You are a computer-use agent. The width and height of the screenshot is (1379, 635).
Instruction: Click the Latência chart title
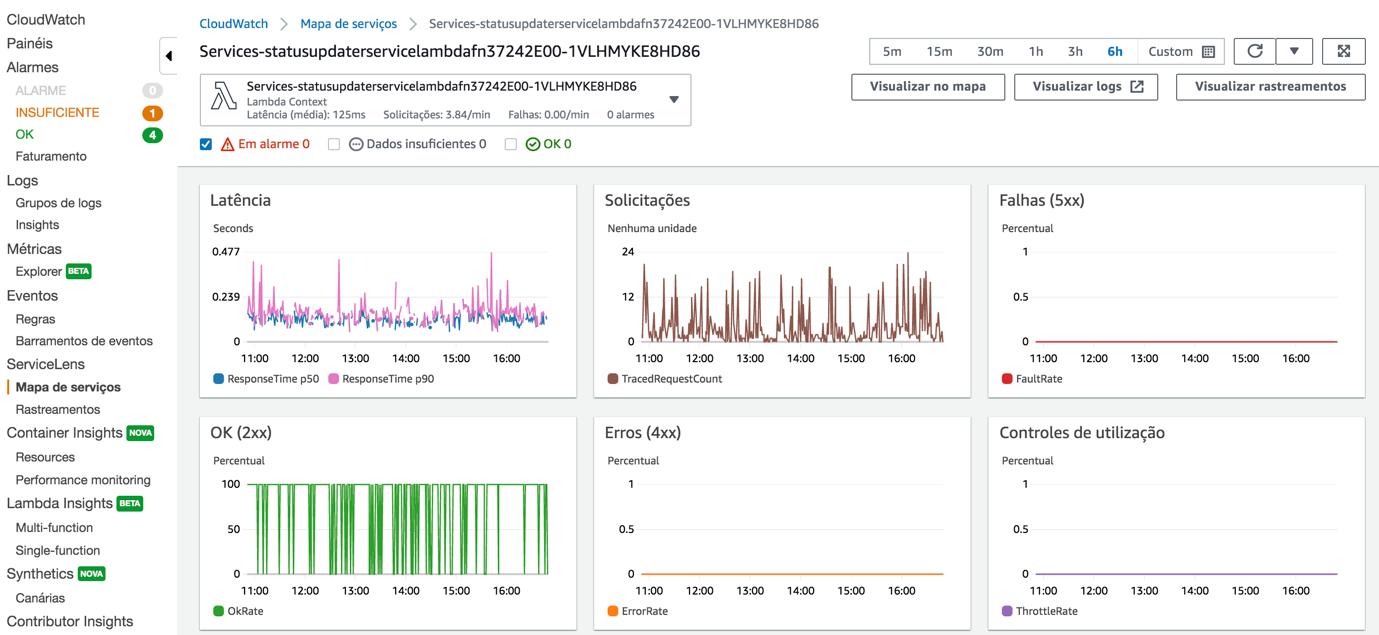[240, 200]
